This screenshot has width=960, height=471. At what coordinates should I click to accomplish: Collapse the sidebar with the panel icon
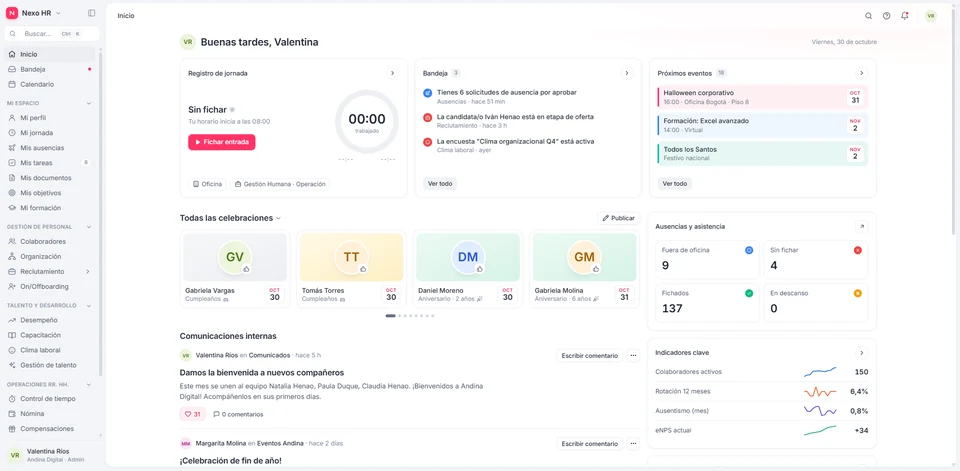pyautogui.click(x=92, y=13)
